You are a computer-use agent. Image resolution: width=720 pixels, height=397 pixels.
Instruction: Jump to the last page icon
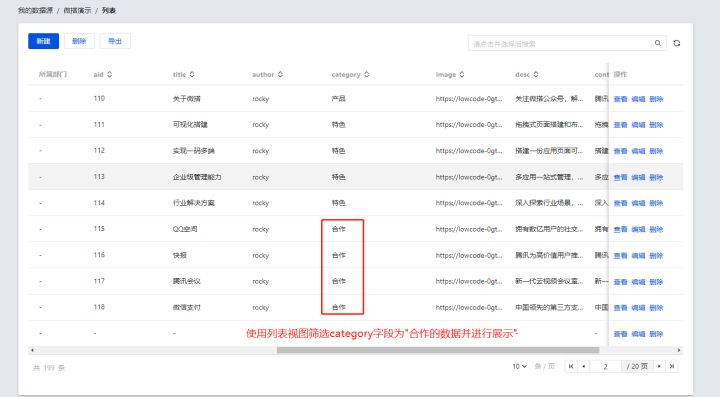[672, 366]
